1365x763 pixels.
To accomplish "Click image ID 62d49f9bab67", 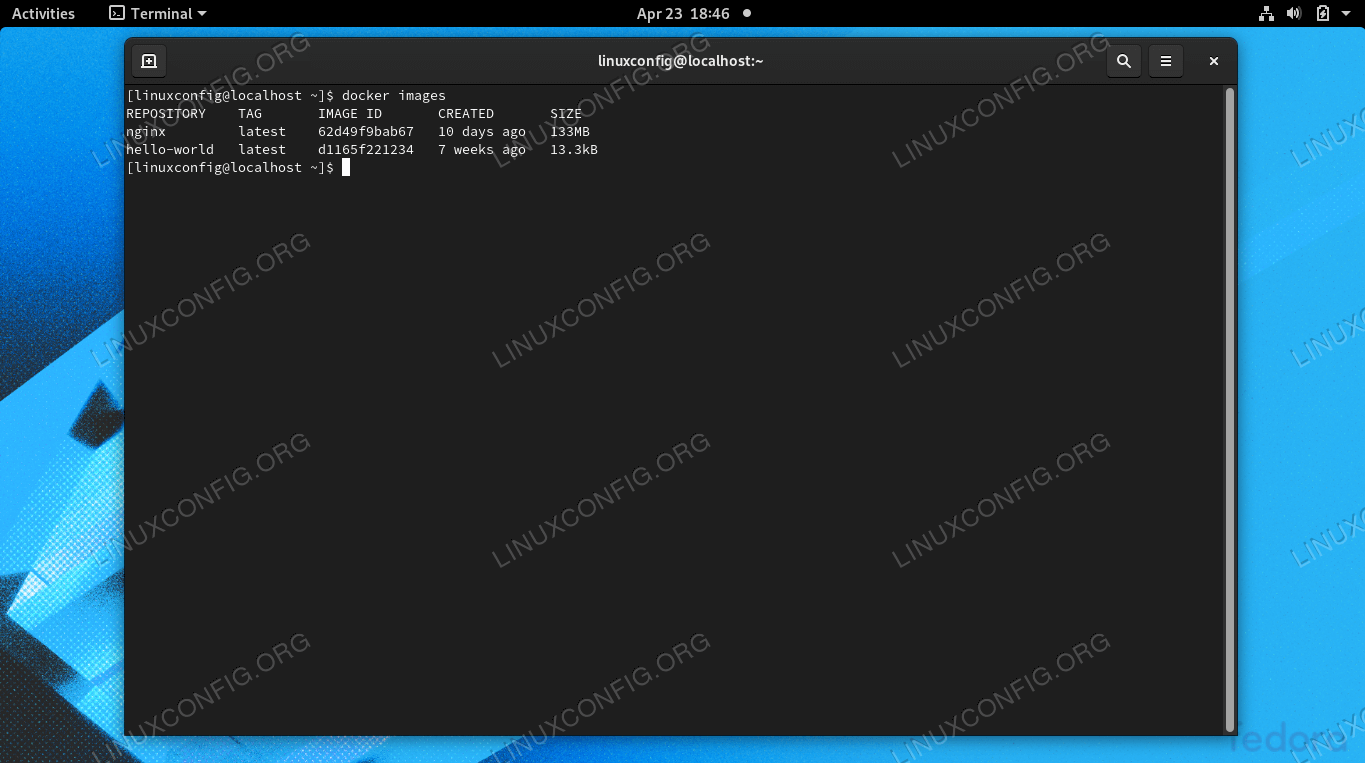I will pyautogui.click(x=366, y=132).
